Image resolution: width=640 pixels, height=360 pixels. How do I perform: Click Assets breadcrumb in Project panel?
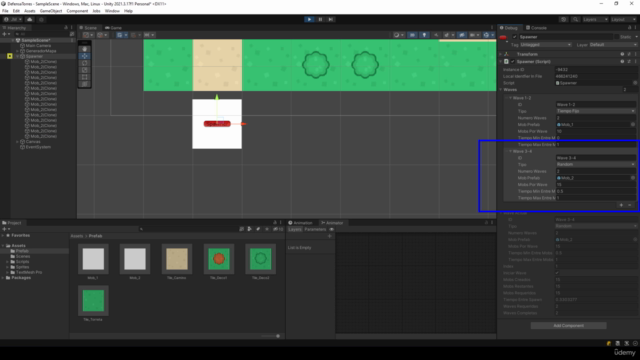pos(76,236)
